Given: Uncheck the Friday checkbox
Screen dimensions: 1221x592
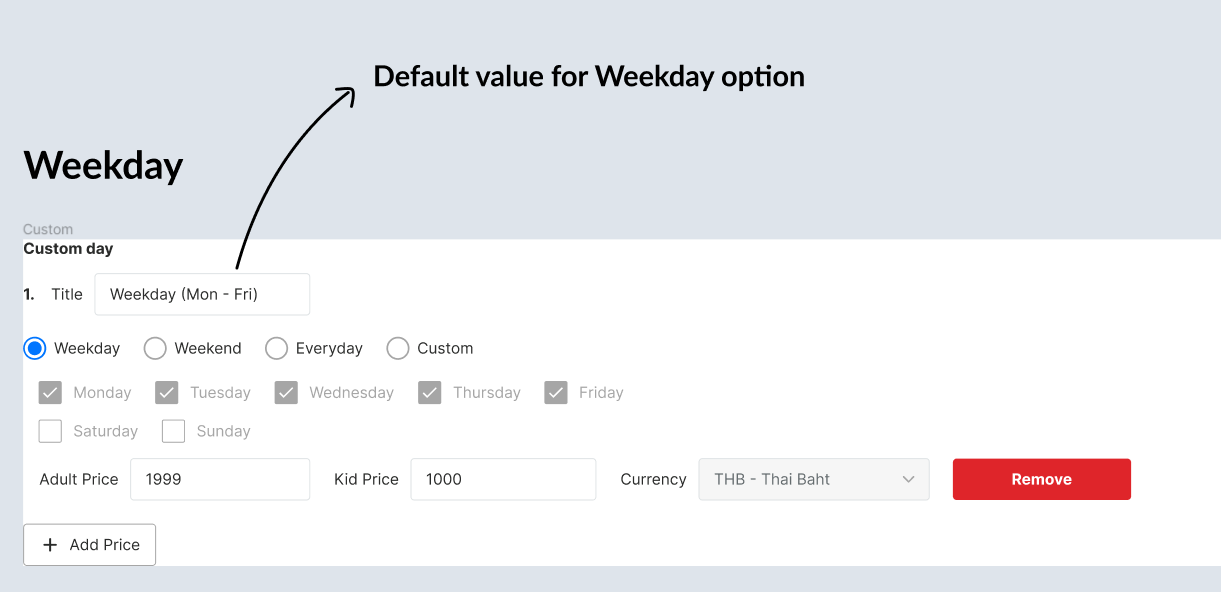Looking at the screenshot, I should tap(556, 392).
